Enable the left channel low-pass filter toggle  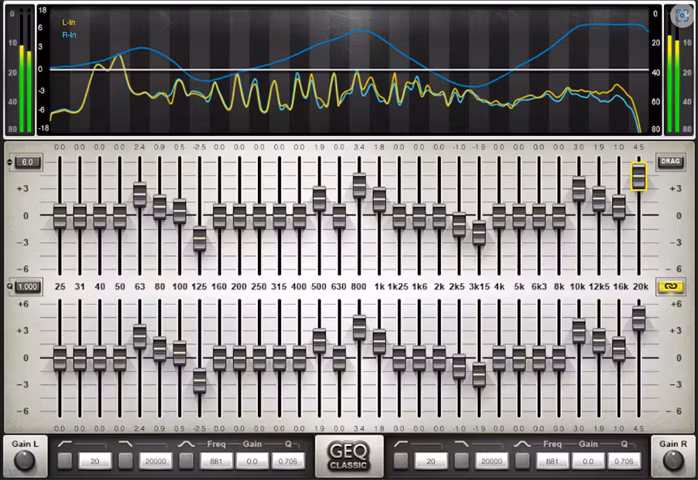click(x=126, y=461)
